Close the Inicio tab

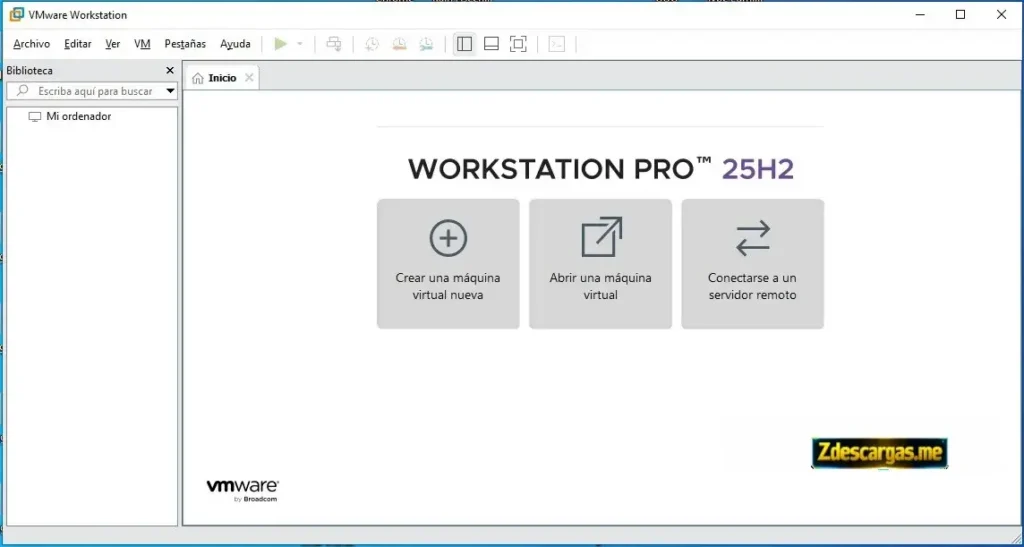249,78
